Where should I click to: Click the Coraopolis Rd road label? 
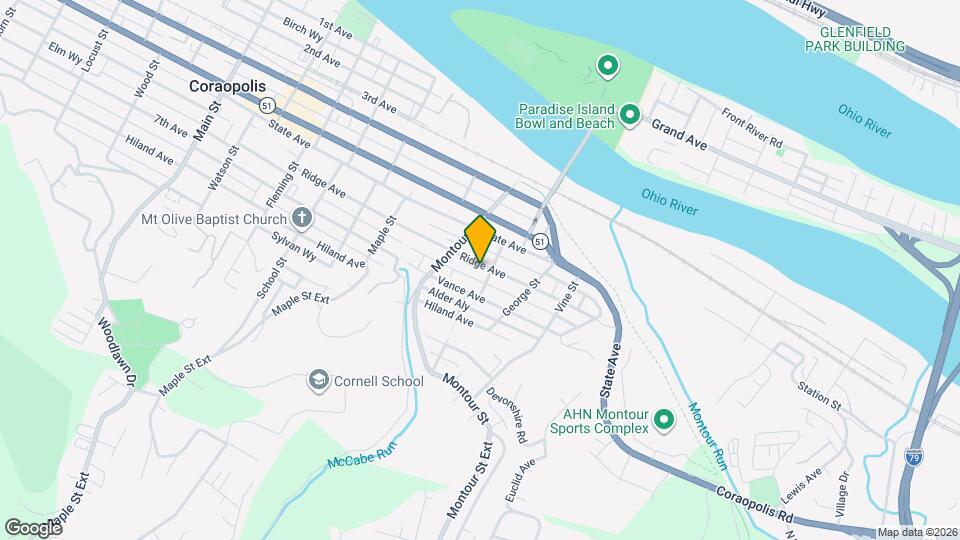(754, 504)
